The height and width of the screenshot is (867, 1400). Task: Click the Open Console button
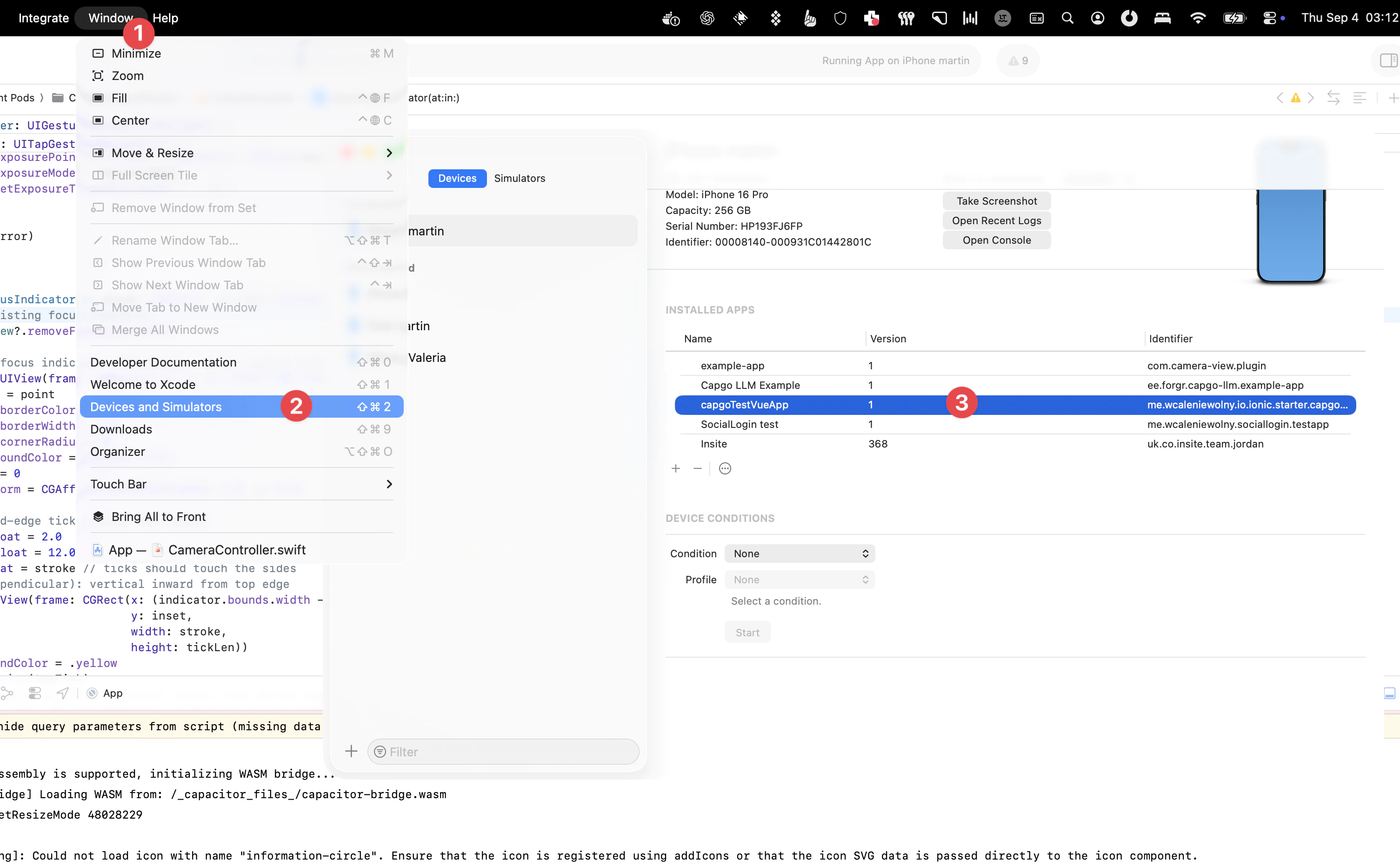(x=996, y=240)
